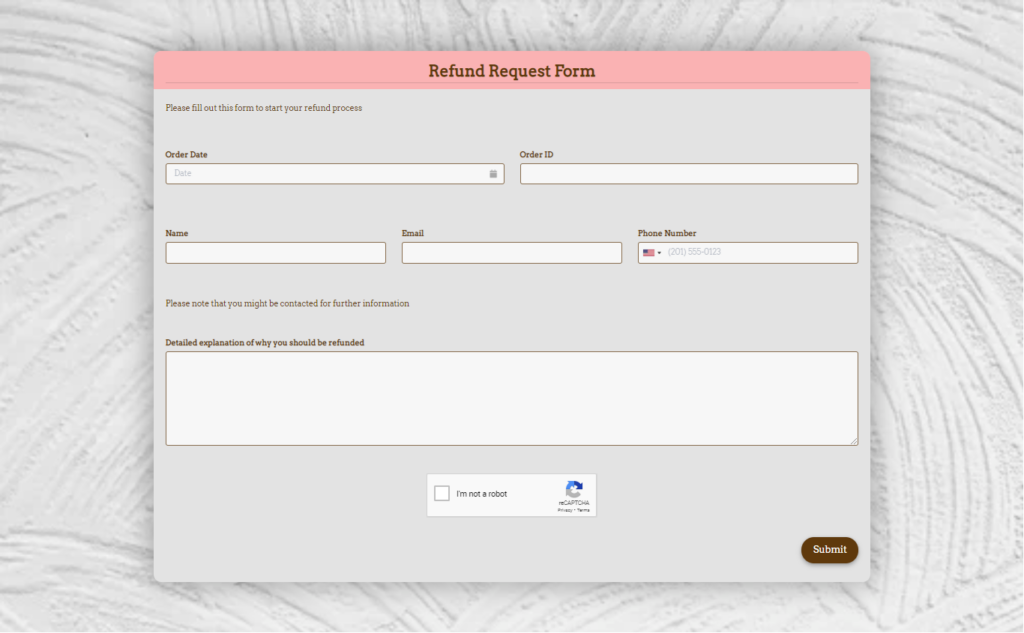The height and width of the screenshot is (633, 1024).
Task: Check the I'm not a robot checkbox
Action: pyautogui.click(x=442, y=493)
